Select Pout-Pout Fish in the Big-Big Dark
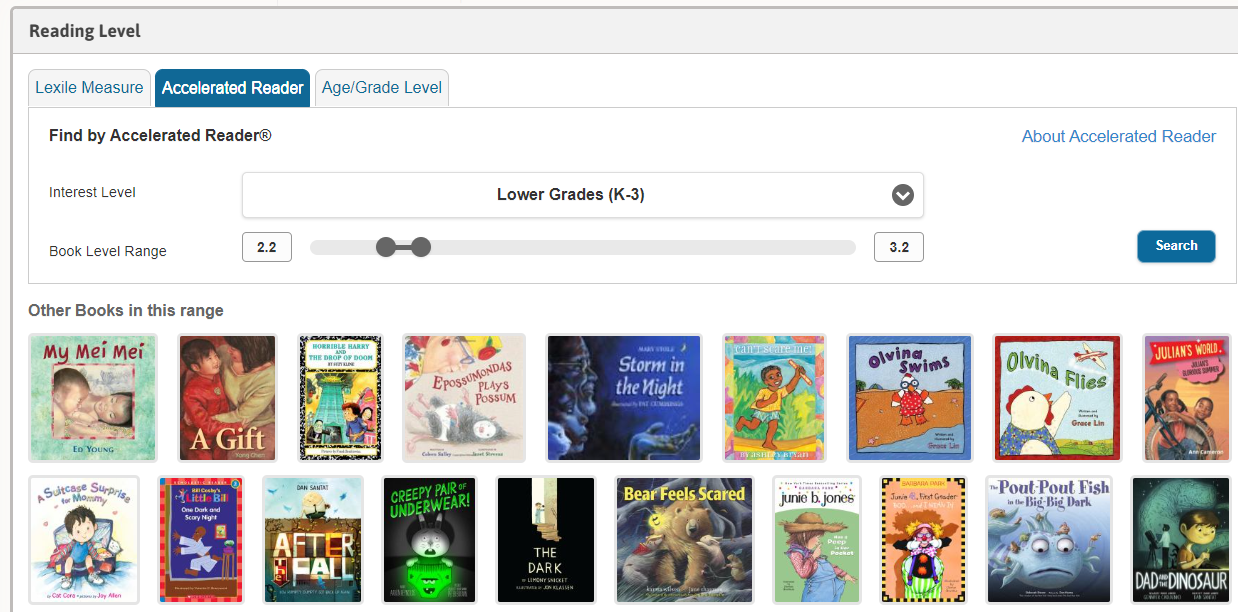This screenshot has width=1238, height=612. [x=1049, y=540]
